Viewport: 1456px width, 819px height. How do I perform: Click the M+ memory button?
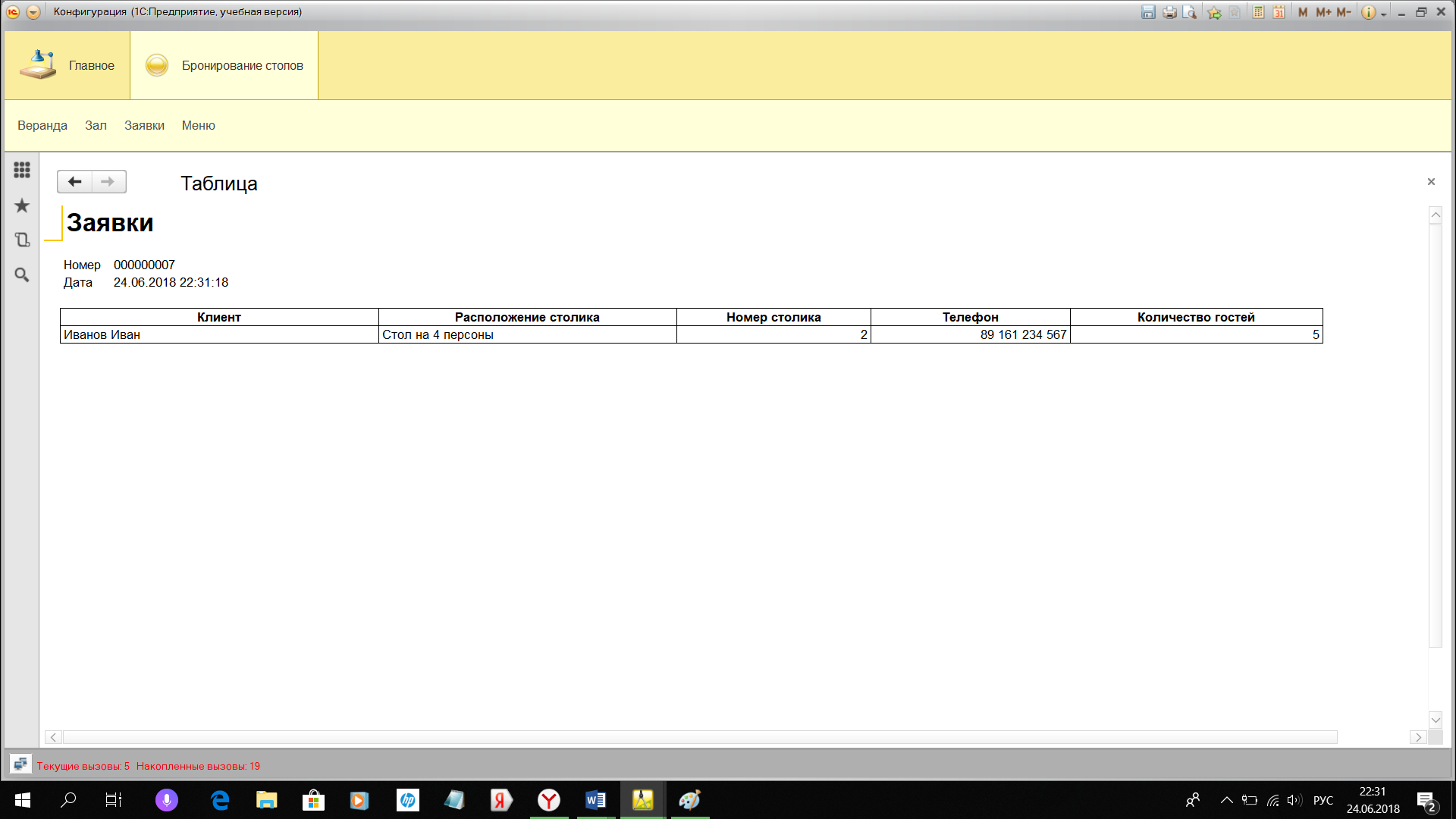(x=1323, y=12)
